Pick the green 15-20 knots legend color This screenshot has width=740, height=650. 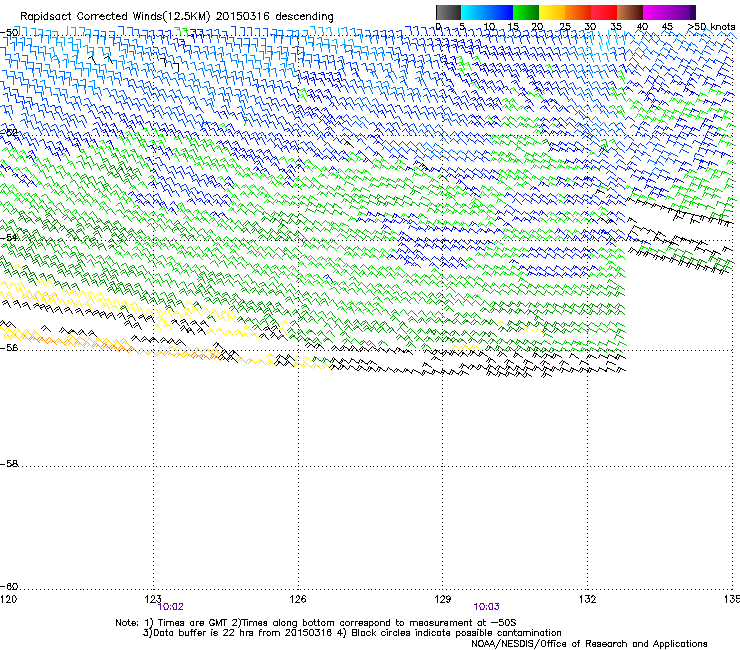coord(526,12)
